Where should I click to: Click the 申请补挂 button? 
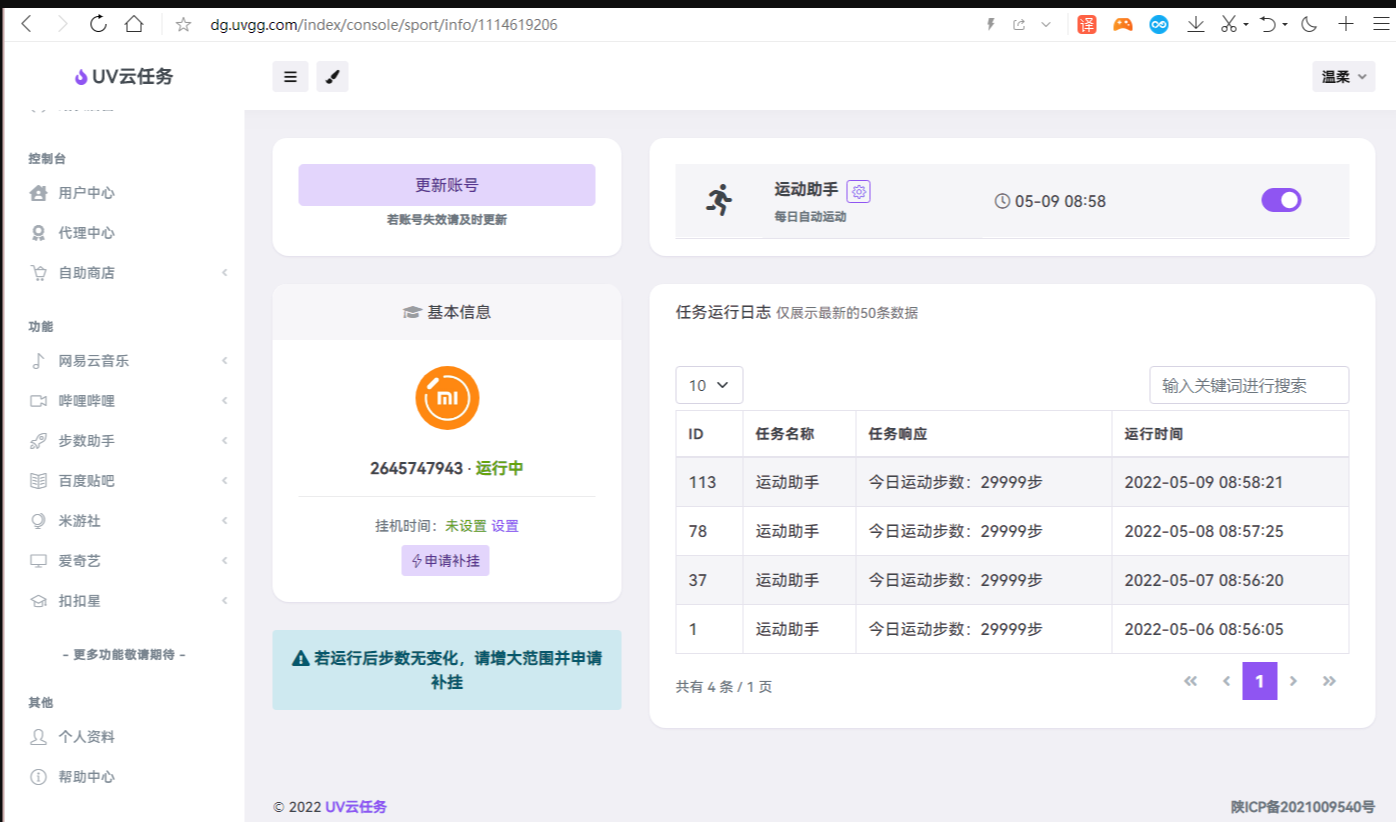point(445,561)
